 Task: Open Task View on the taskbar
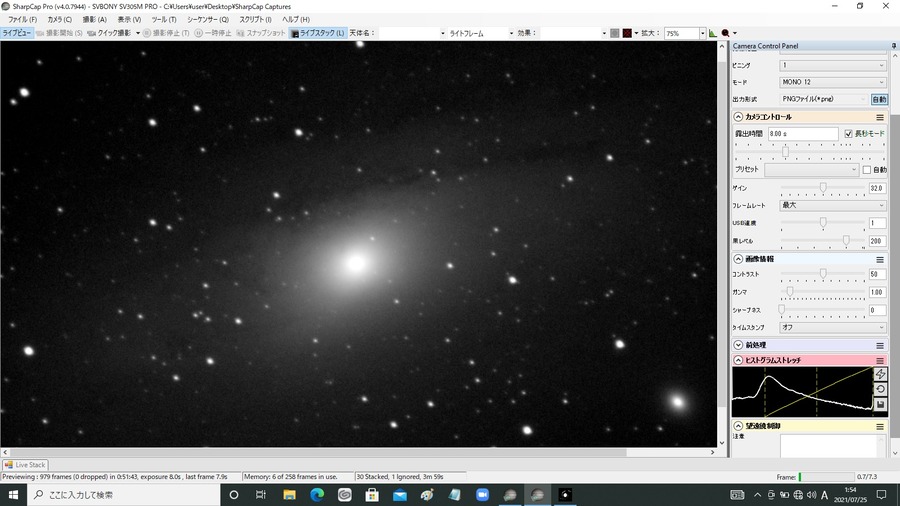[261, 495]
